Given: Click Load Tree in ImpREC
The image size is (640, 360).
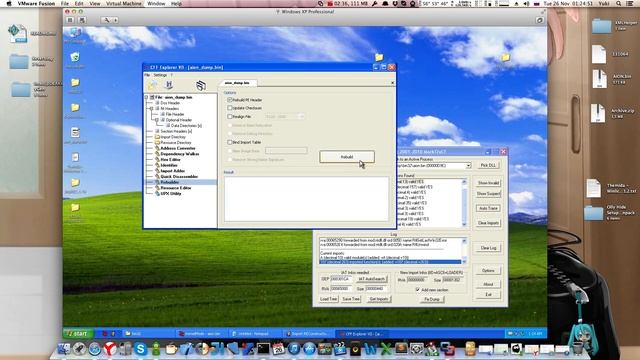Looking at the screenshot, I should (x=329, y=299).
